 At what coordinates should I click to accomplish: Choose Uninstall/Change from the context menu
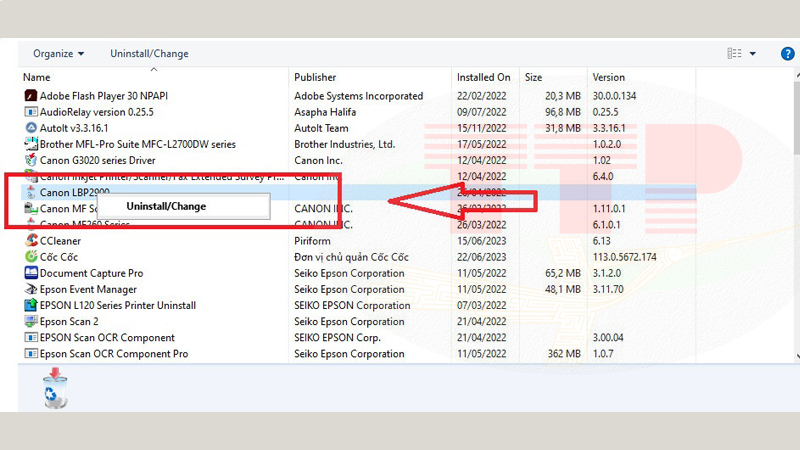point(165,206)
